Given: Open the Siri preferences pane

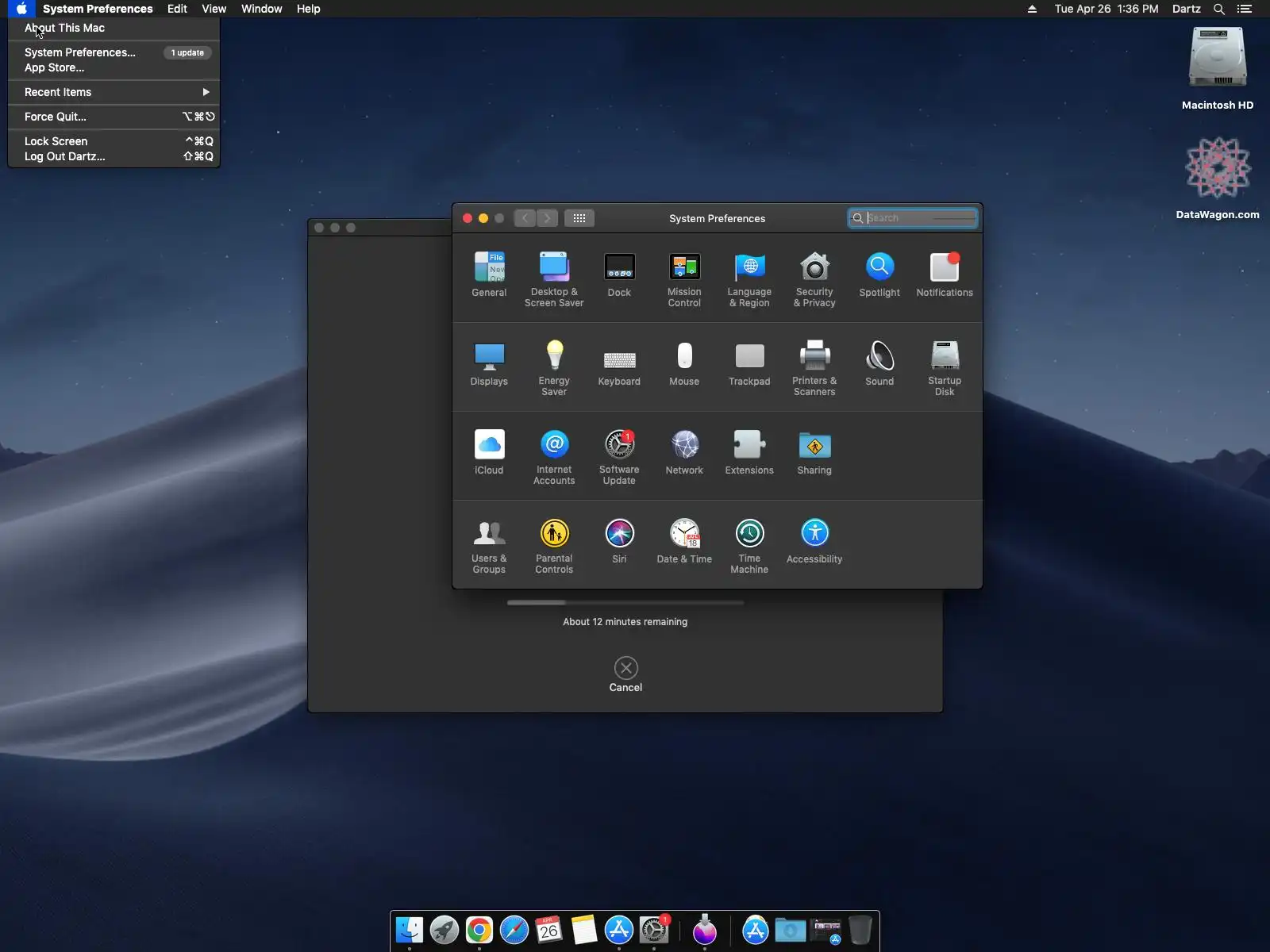Looking at the screenshot, I should [x=619, y=541].
